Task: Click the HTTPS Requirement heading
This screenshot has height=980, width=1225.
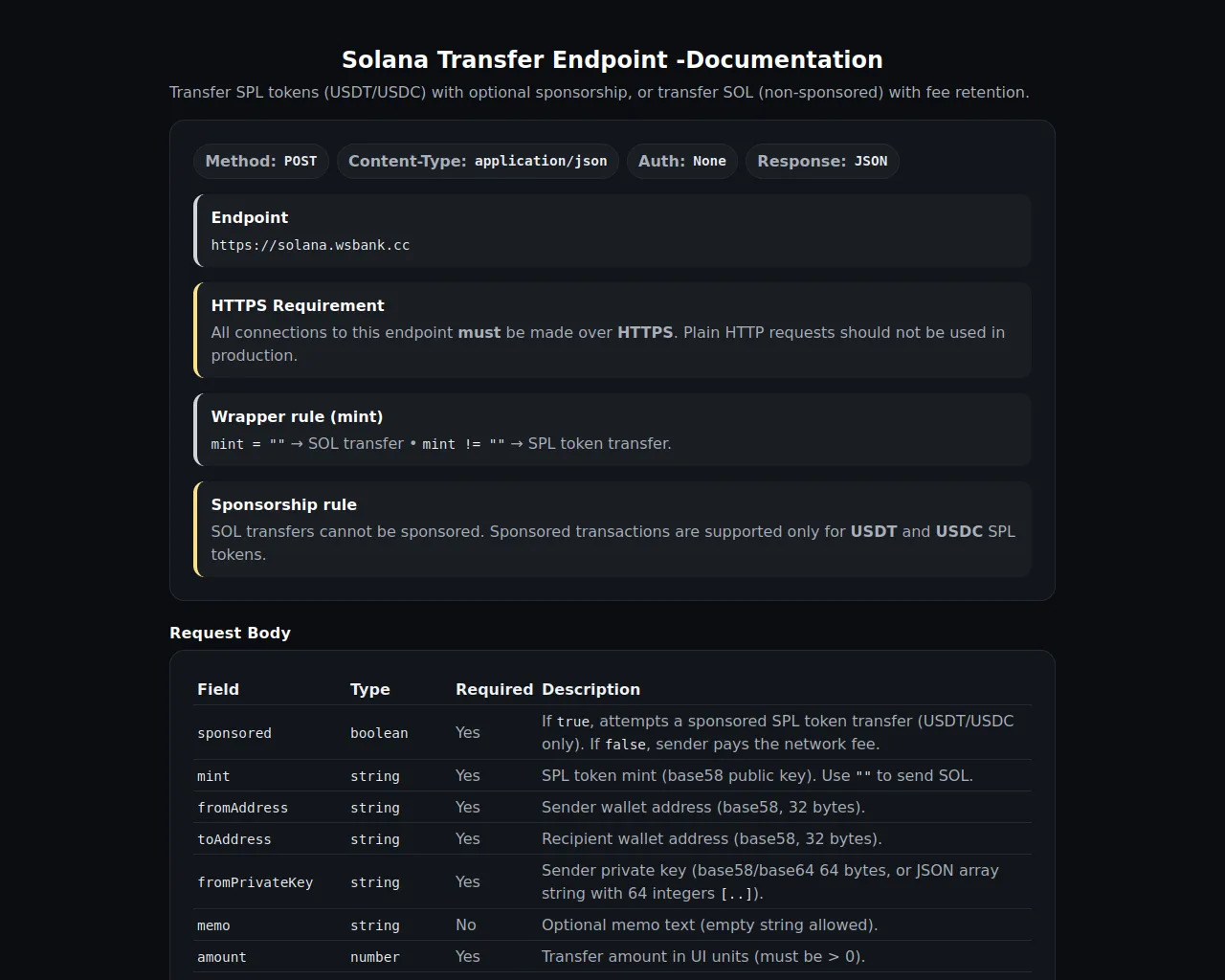Action: tap(298, 305)
